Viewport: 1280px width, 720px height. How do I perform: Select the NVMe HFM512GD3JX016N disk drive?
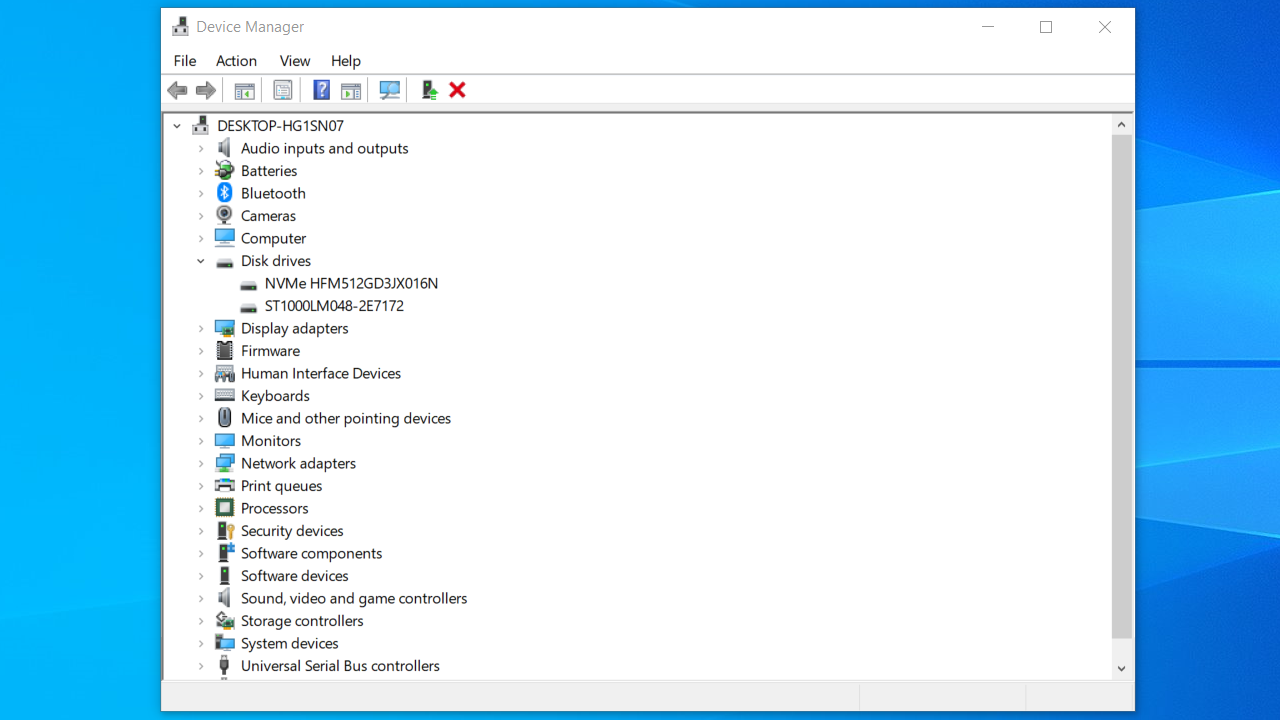click(x=351, y=283)
